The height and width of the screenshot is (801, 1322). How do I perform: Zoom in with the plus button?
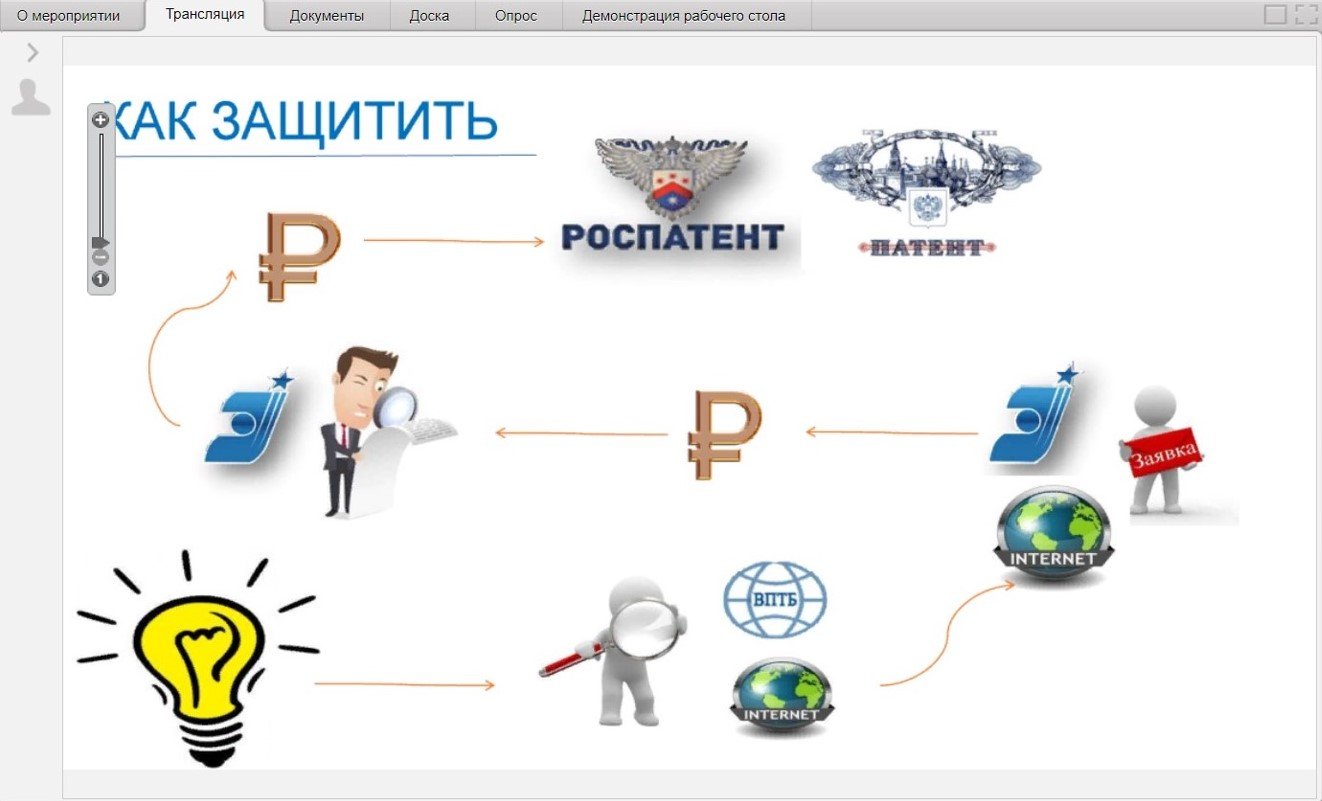pos(100,120)
